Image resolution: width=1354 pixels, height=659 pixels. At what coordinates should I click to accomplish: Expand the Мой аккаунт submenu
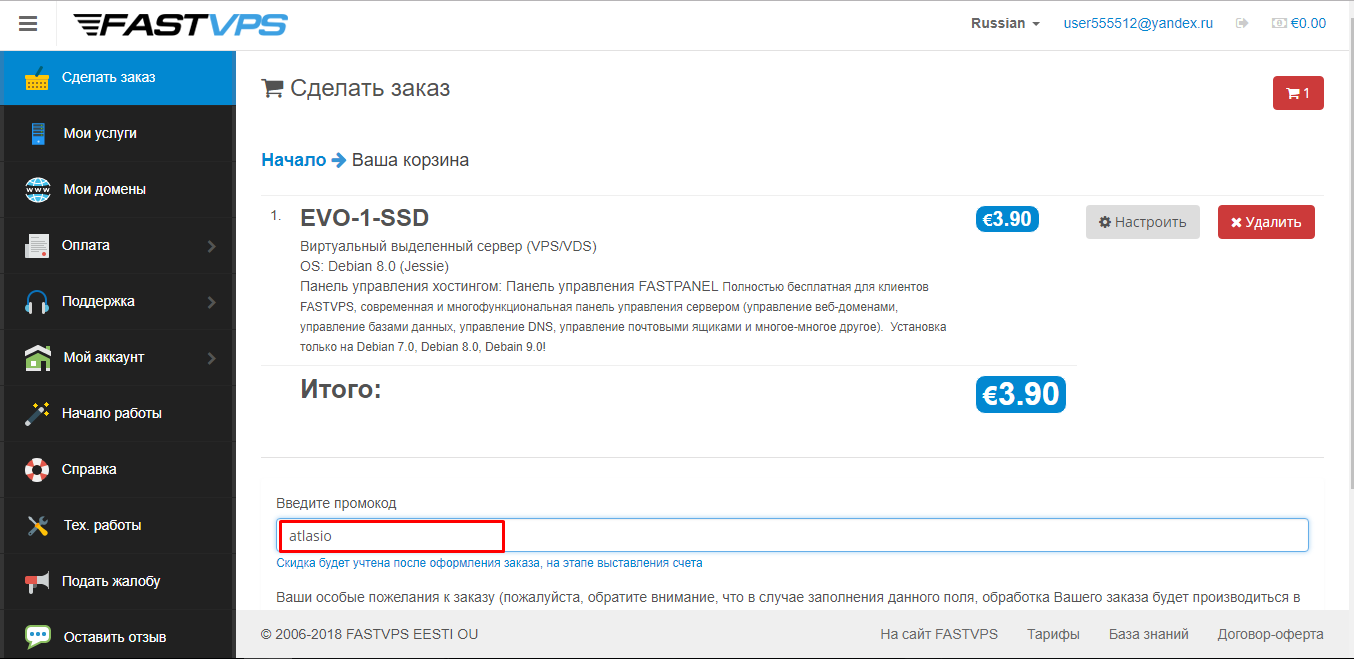tap(212, 358)
